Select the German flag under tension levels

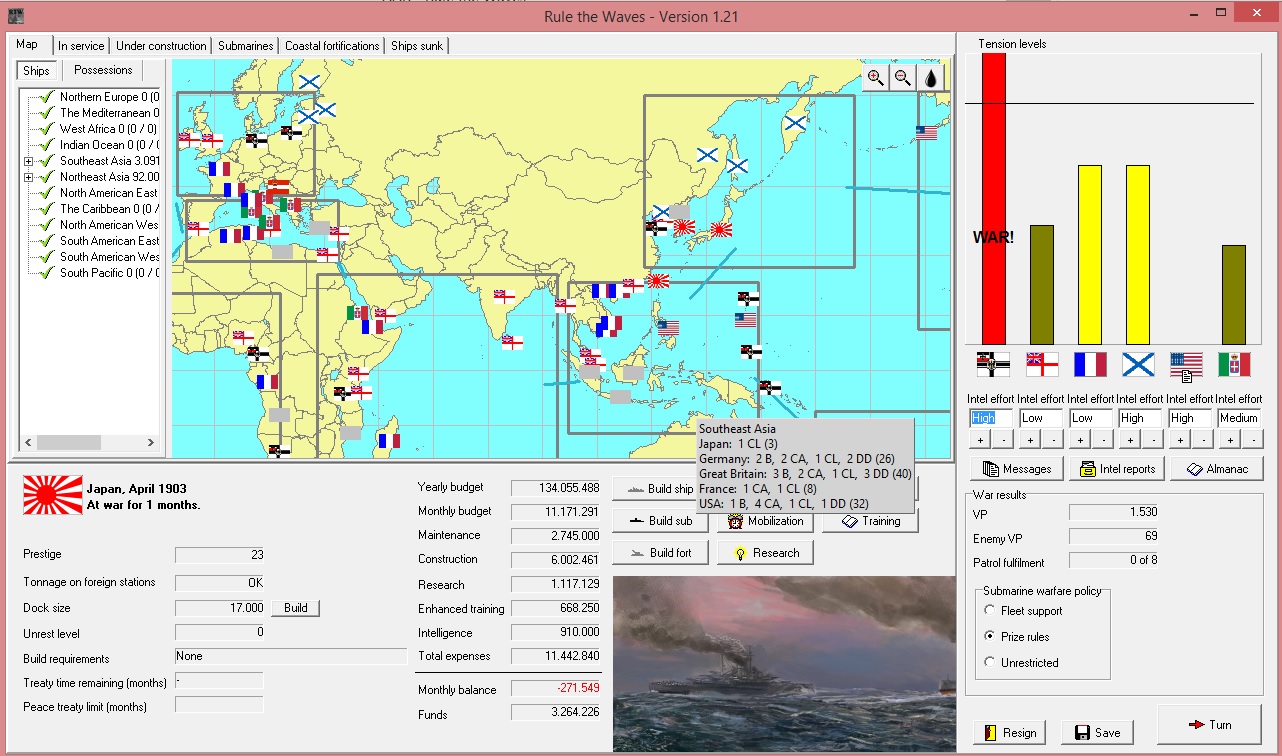click(x=993, y=365)
